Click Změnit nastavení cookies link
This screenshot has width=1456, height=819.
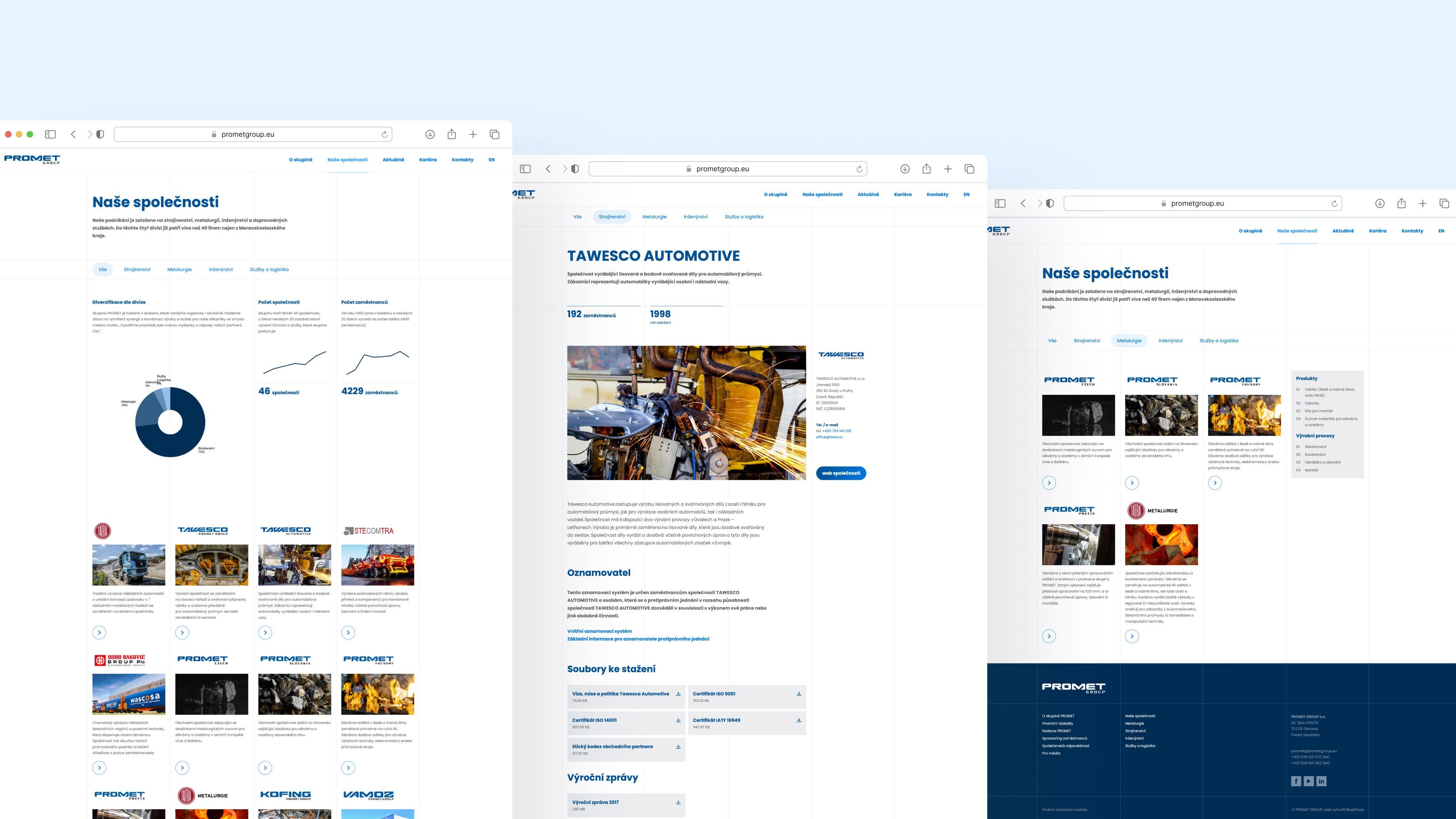[1064, 810]
